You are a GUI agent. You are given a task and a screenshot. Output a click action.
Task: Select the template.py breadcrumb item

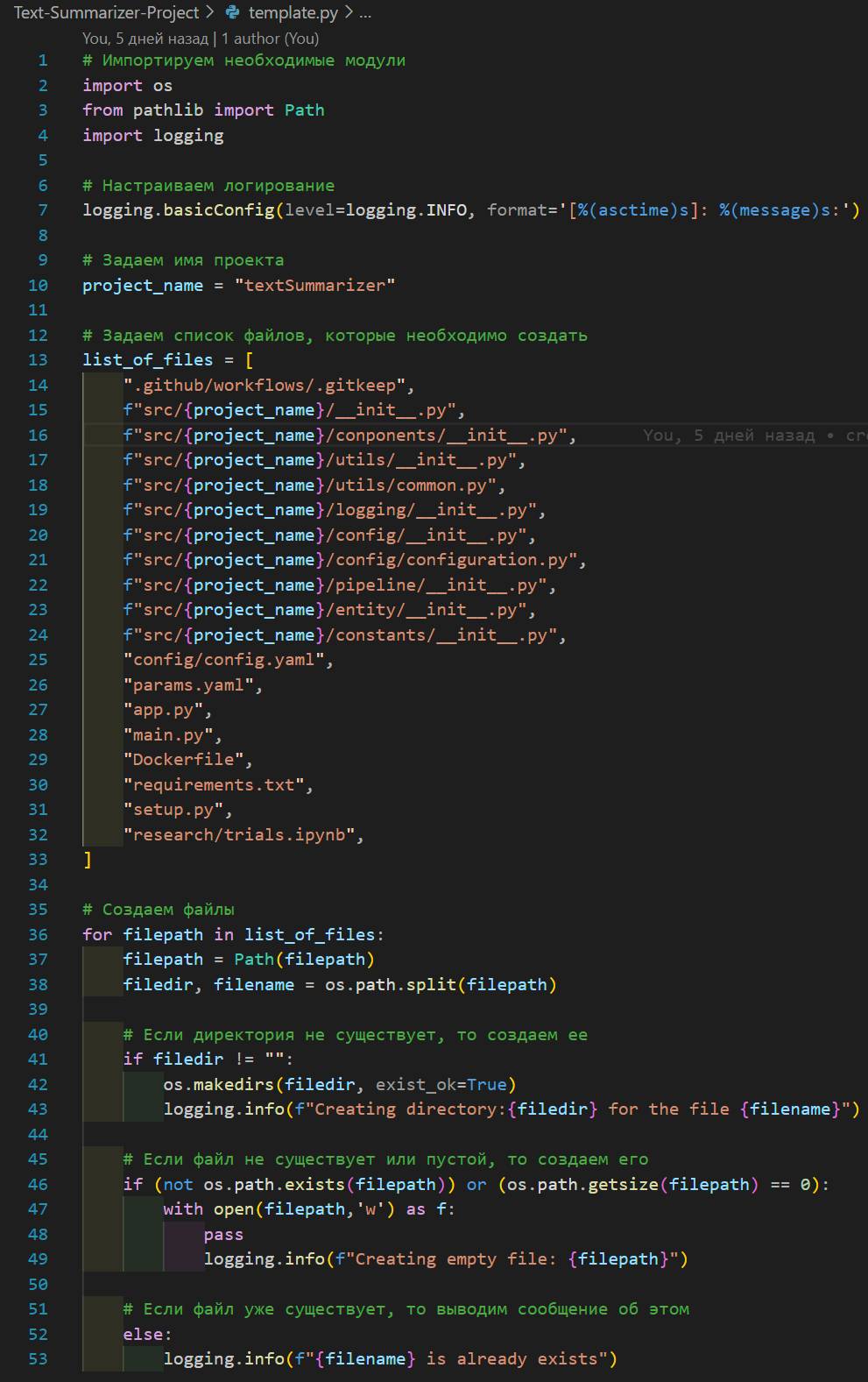293,12
